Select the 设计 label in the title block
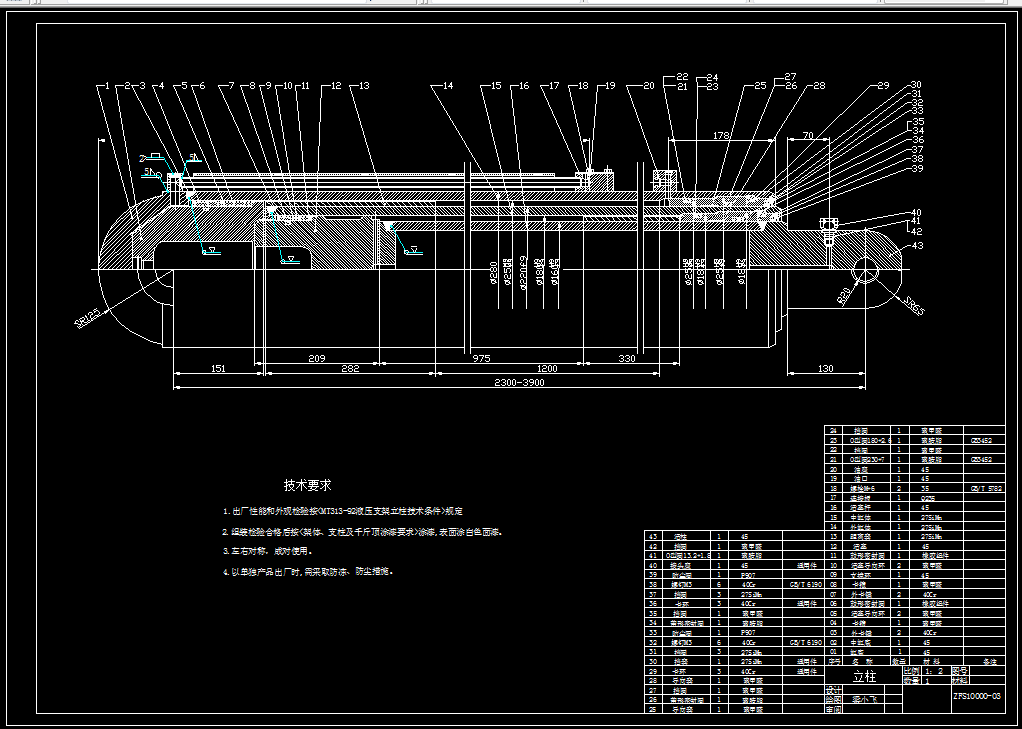Screen dimensions: 1022x729 (834, 690)
